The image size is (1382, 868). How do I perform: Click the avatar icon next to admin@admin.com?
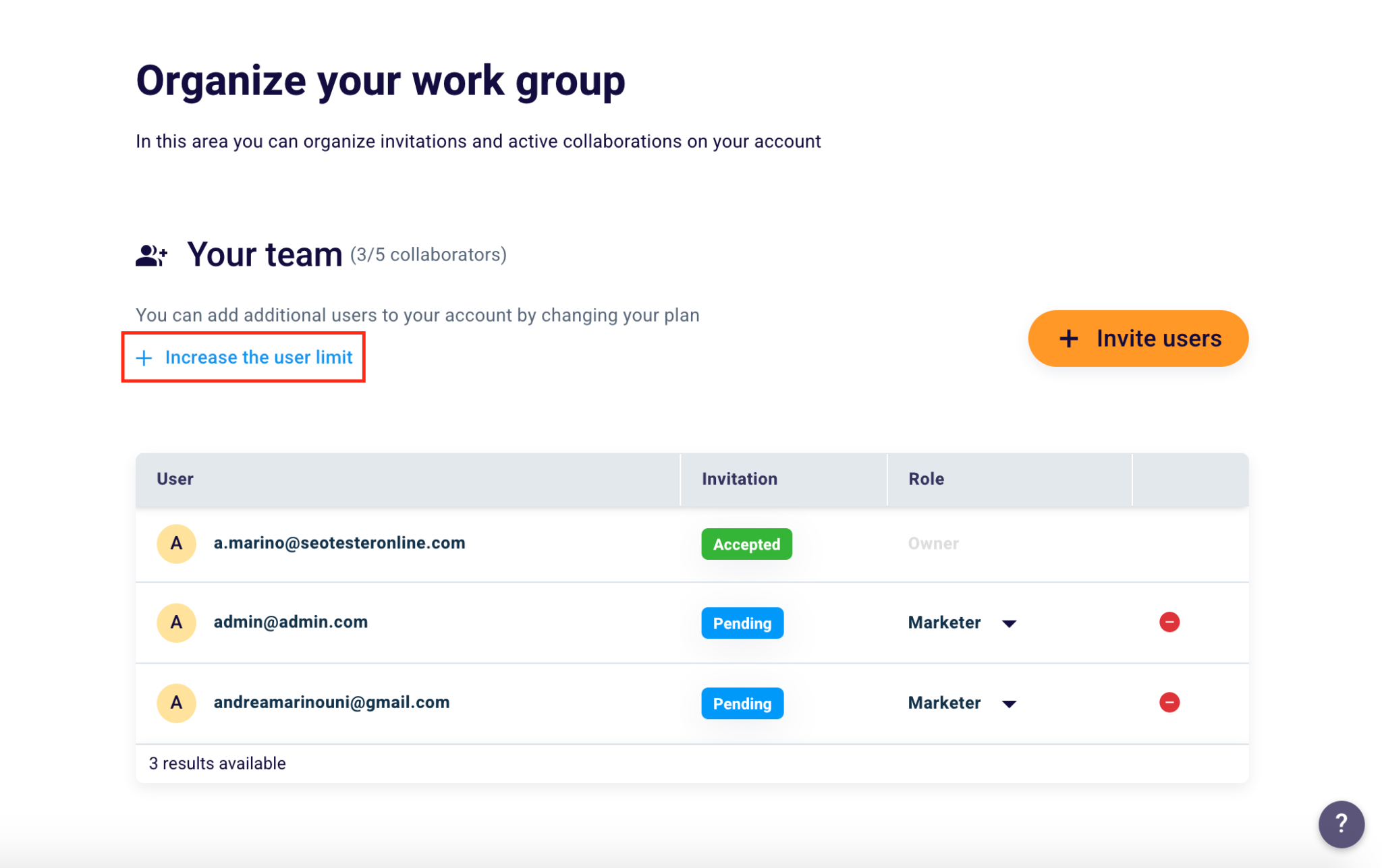[x=176, y=623]
